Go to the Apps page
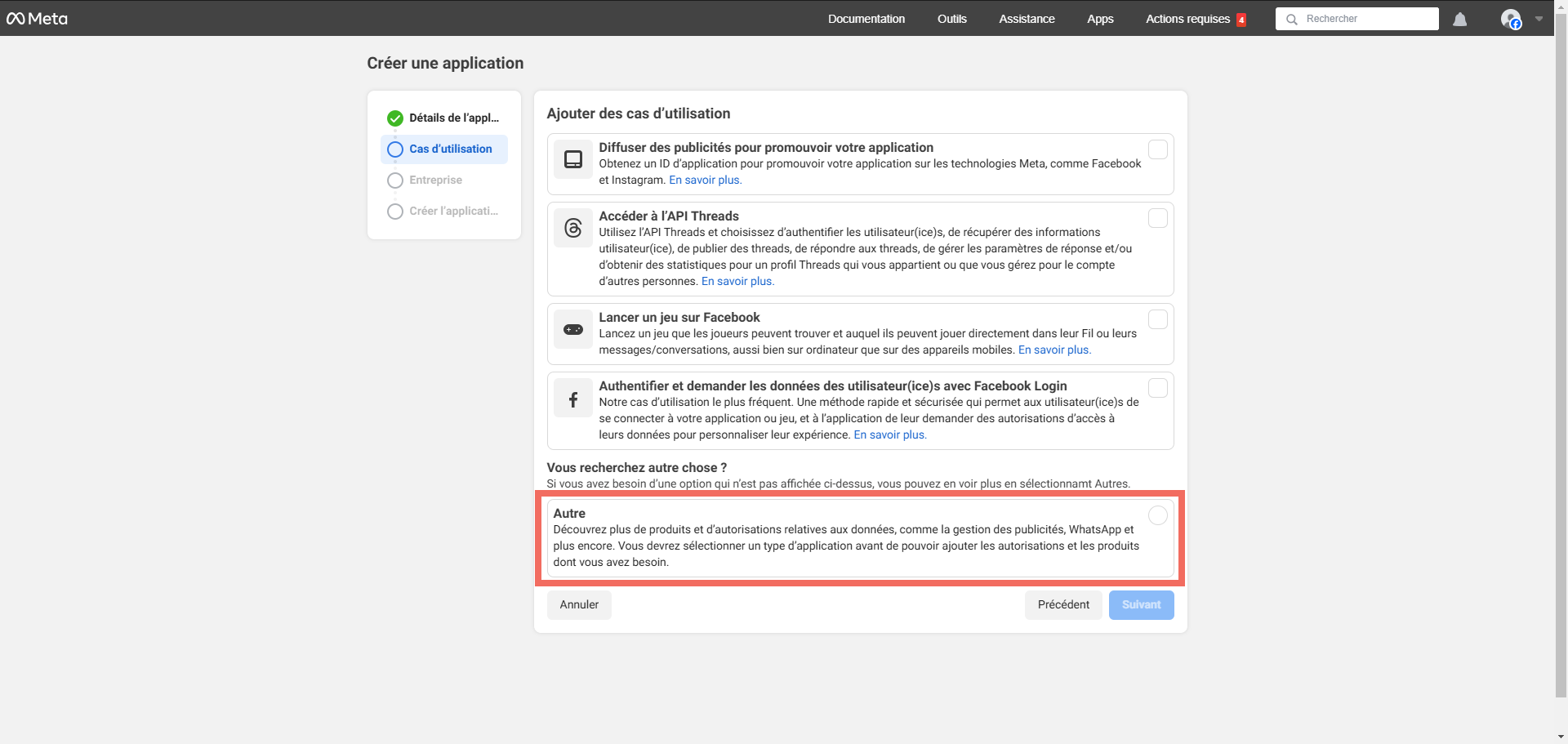Image resolution: width=1568 pixels, height=744 pixels. (1100, 19)
